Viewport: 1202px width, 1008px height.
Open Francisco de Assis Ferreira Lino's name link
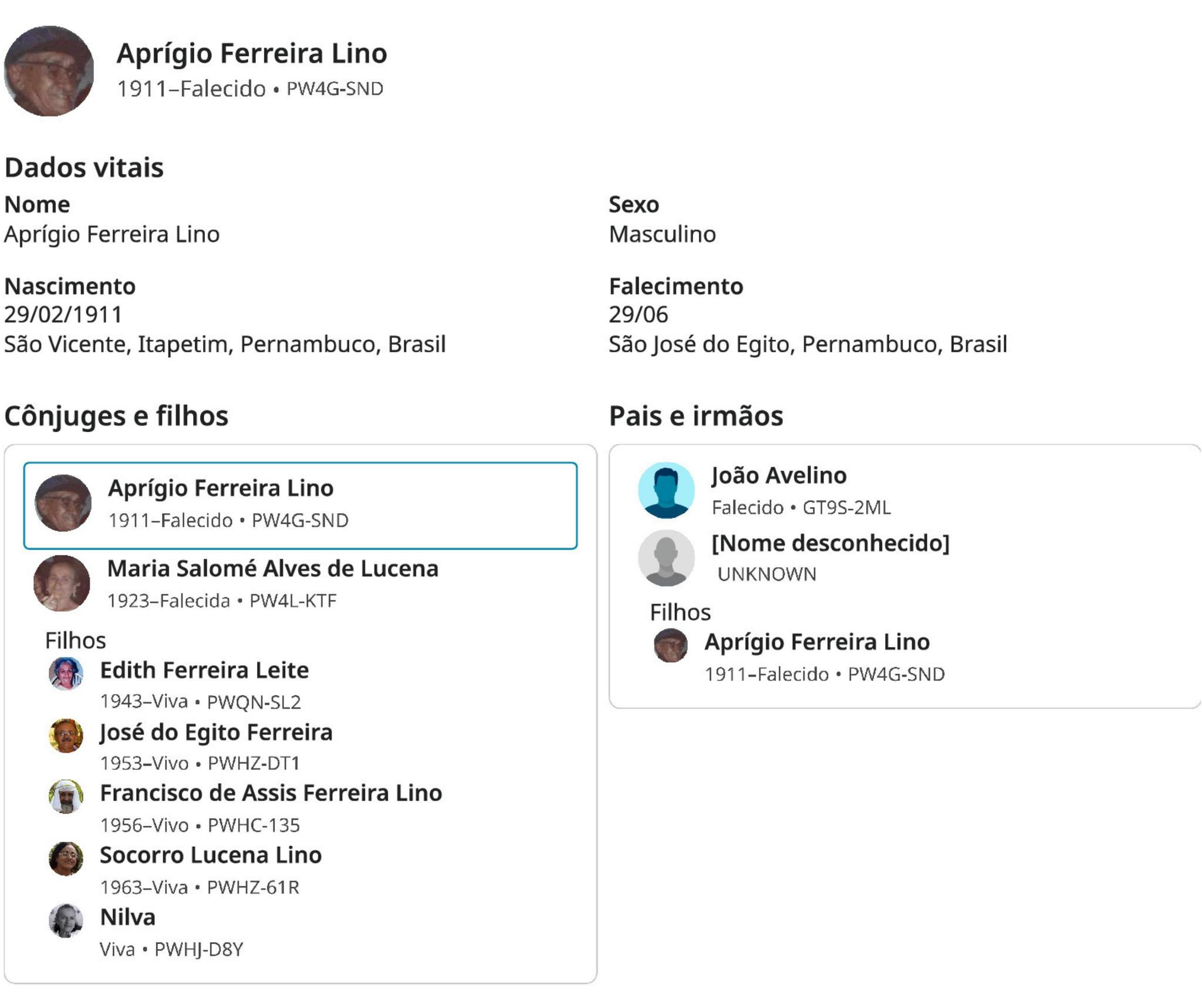click(271, 793)
